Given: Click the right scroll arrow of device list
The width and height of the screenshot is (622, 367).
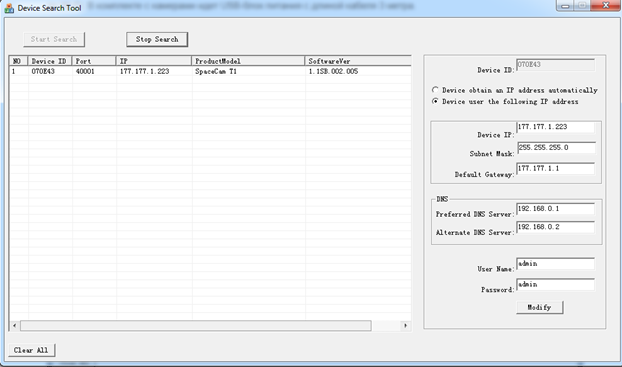Looking at the screenshot, I should coord(405,326).
